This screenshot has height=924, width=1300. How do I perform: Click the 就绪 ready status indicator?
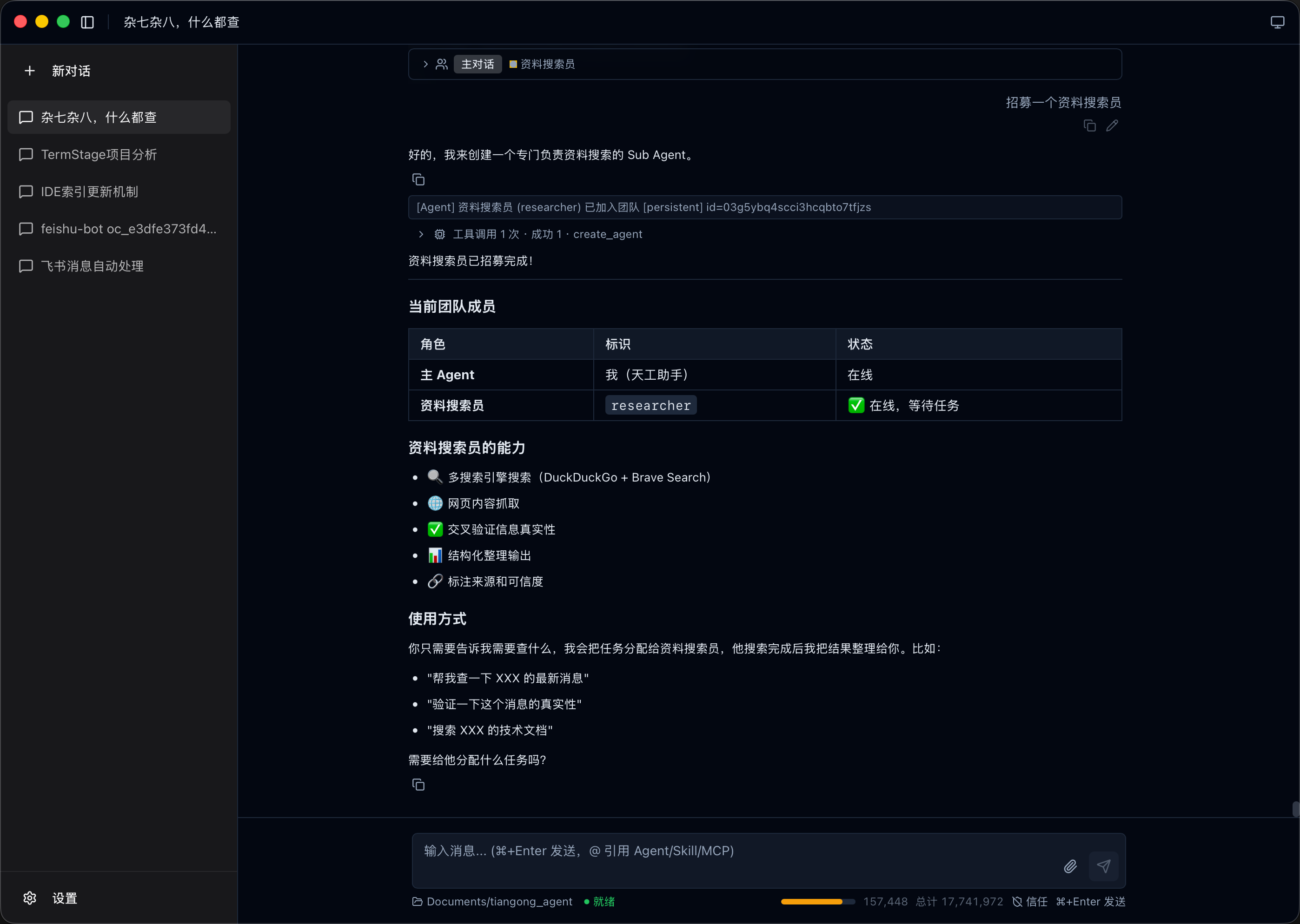pyautogui.click(x=599, y=902)
